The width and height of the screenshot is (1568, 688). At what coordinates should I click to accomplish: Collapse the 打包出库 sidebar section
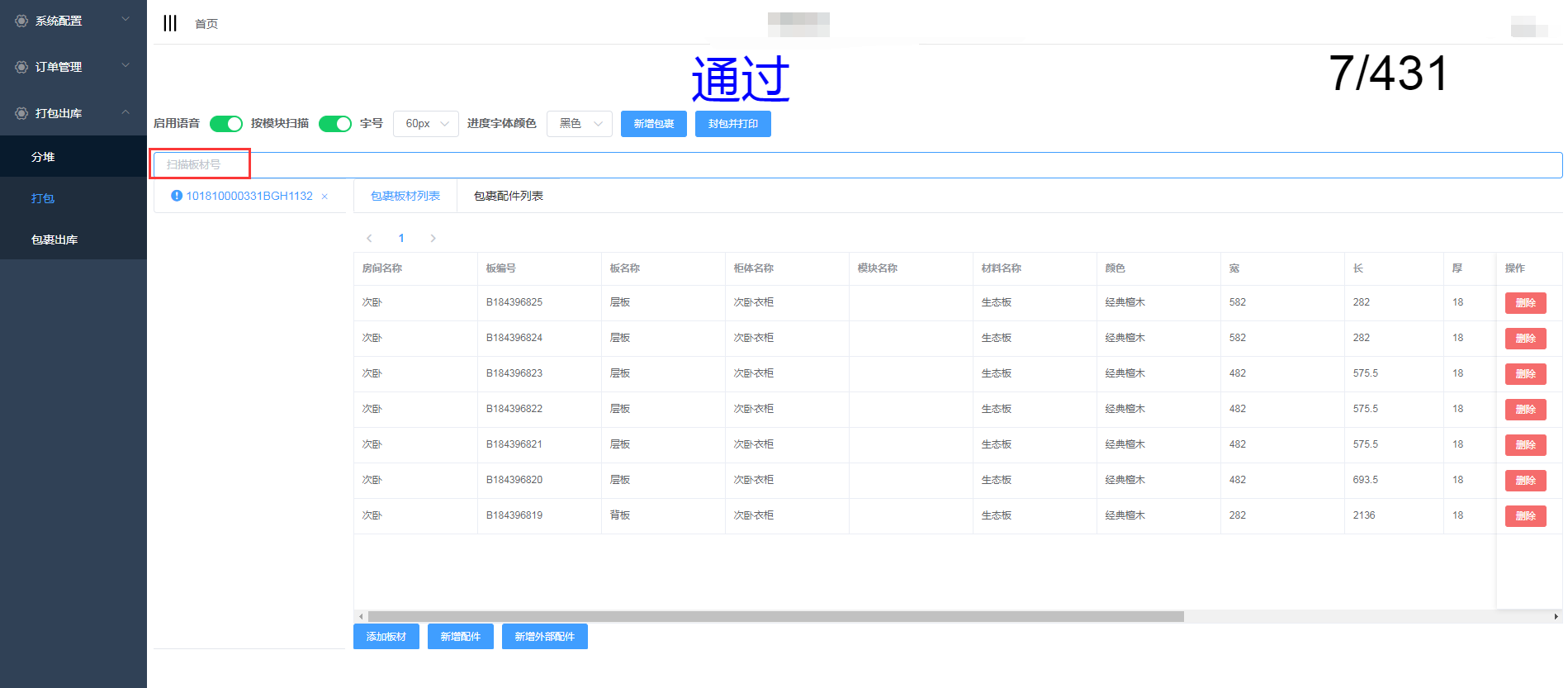point(126,112)
